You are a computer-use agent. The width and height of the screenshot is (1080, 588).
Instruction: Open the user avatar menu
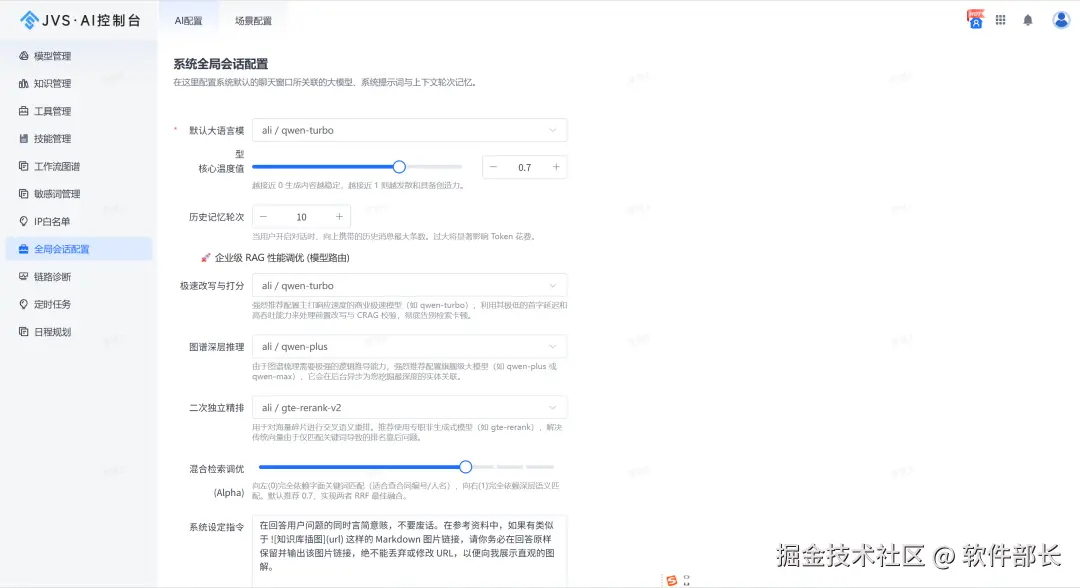(x=1061, y=20)
